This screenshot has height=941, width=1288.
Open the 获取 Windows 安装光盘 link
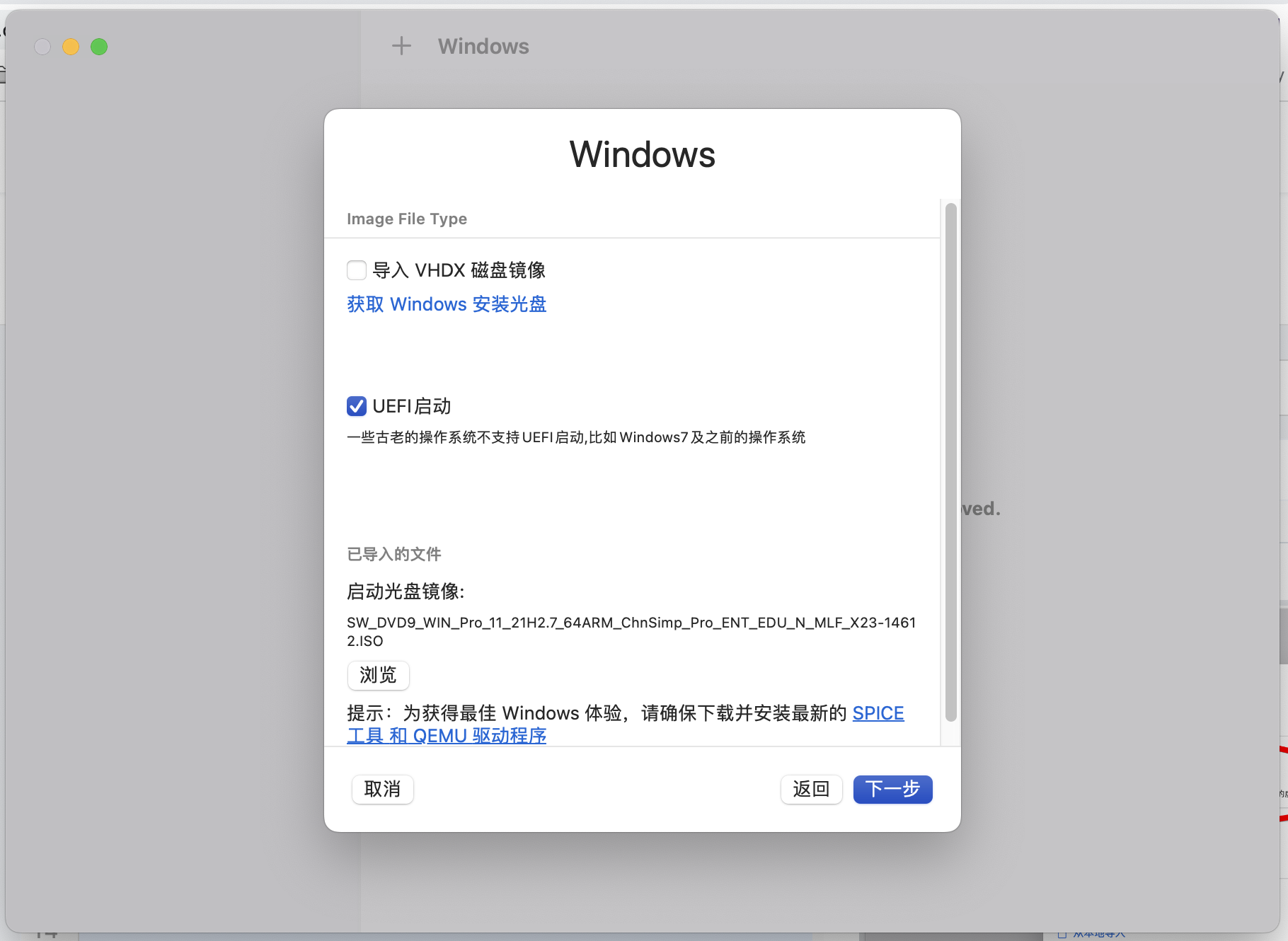point(447,304)
